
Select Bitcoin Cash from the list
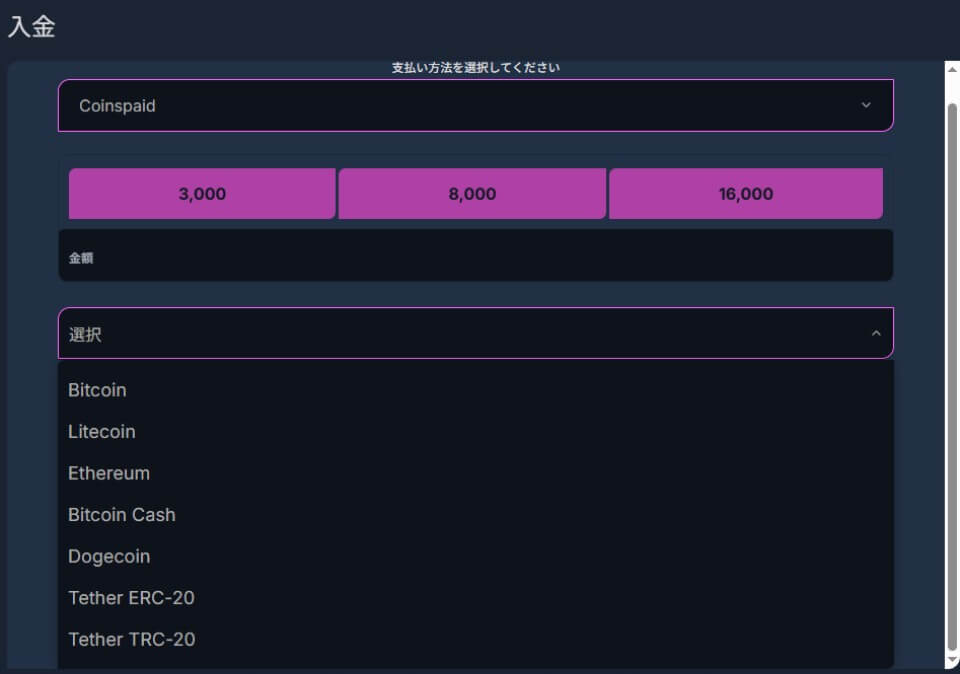tap(476, 515)
